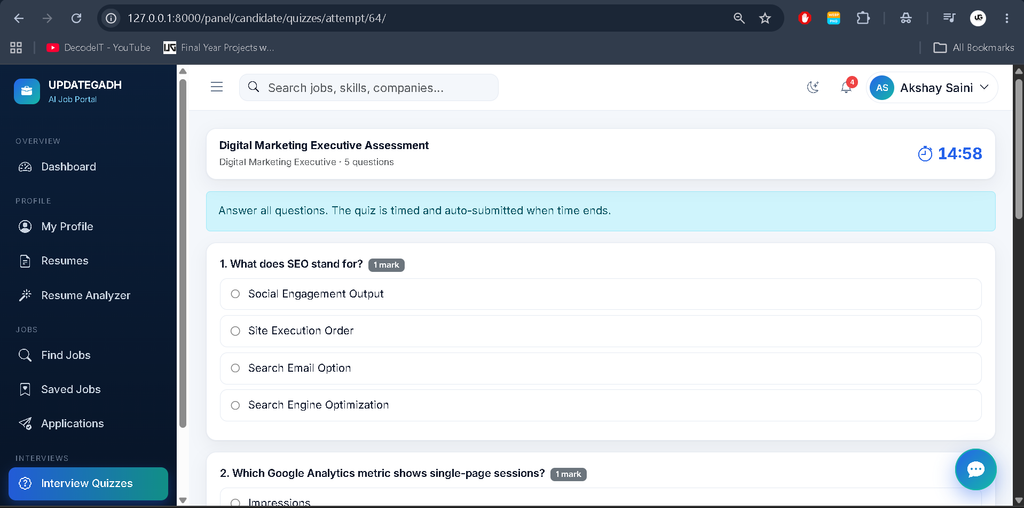Select the Social Engagement Output option

[601, 294]
